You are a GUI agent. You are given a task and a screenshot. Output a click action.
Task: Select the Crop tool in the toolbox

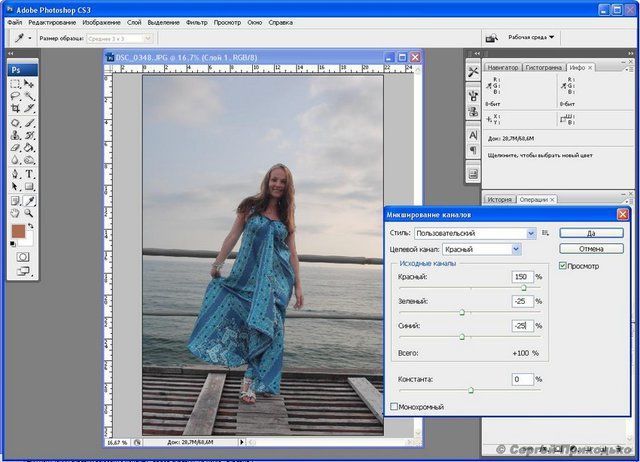pyautogui.click(x=15, y=109)
